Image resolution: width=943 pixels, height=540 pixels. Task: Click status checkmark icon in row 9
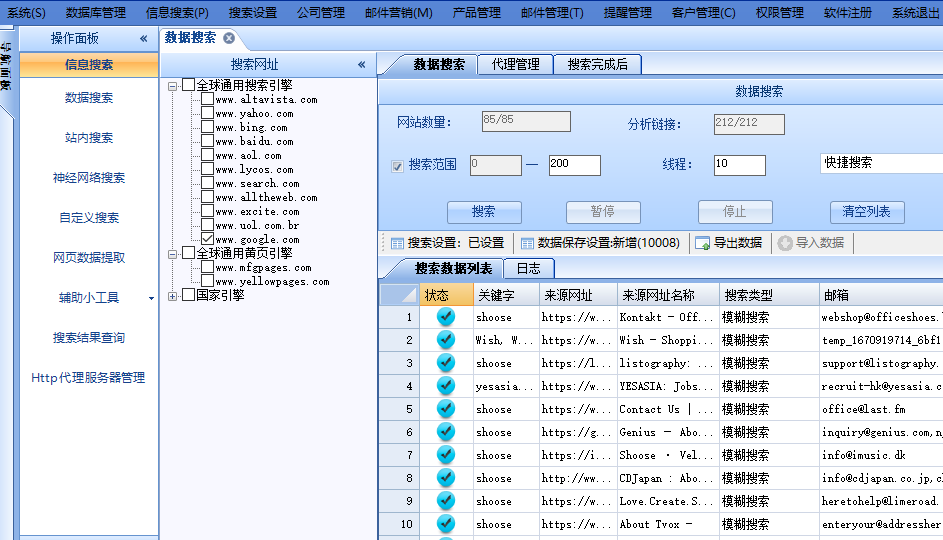point(446,500)
